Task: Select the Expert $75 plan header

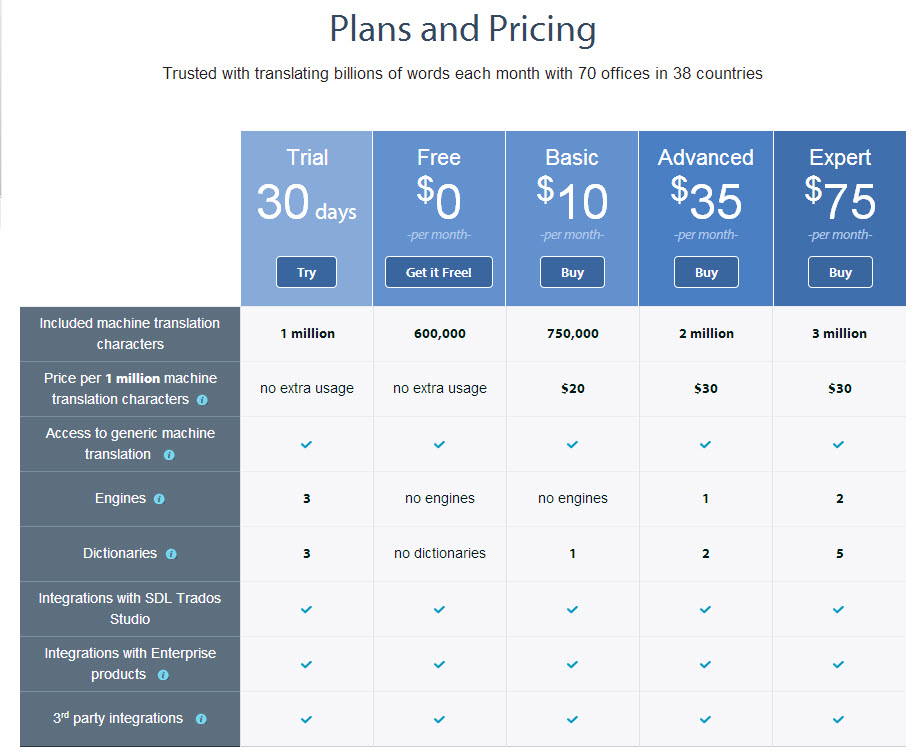Action: tap(840, 218)
